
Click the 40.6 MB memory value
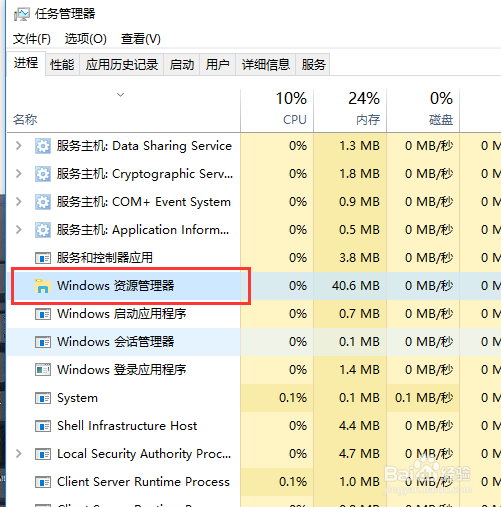coord(356,286)
